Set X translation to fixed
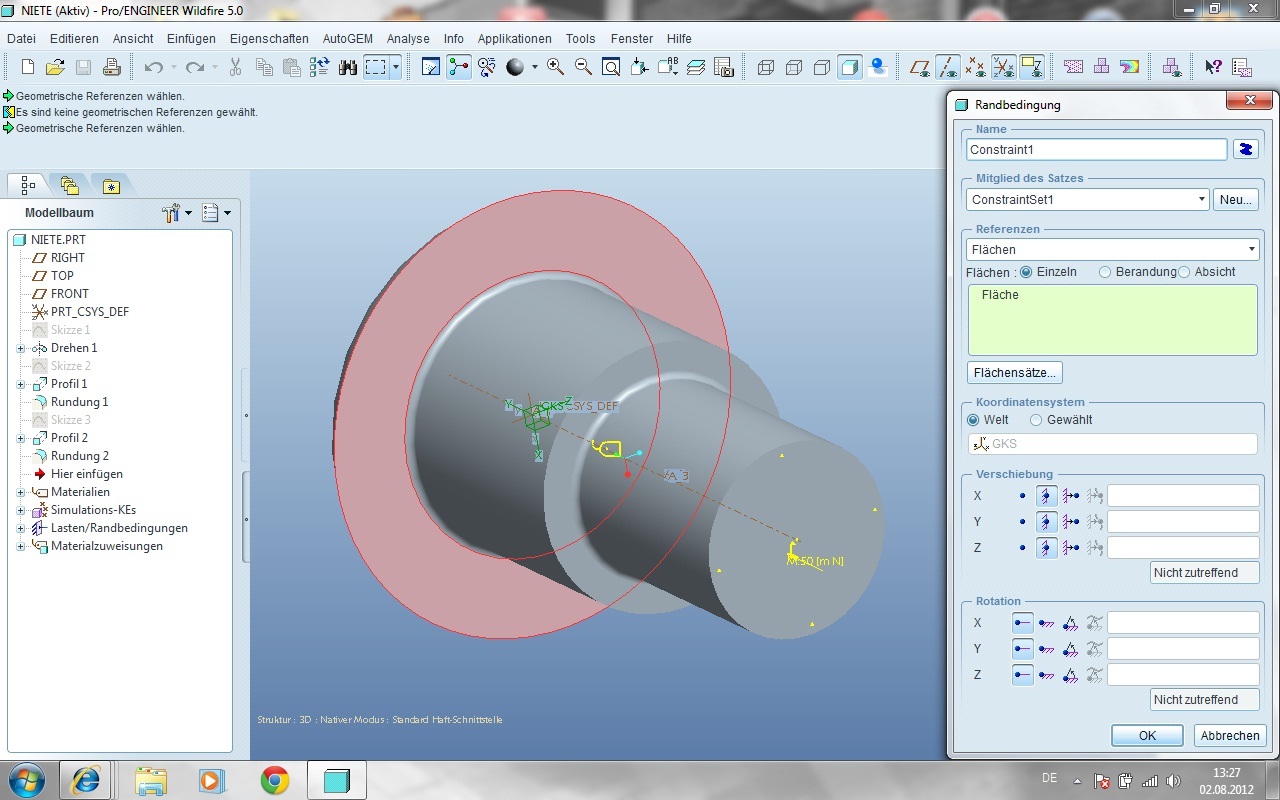Viewport: 1280px width, 800px height. pos(1047,495)
